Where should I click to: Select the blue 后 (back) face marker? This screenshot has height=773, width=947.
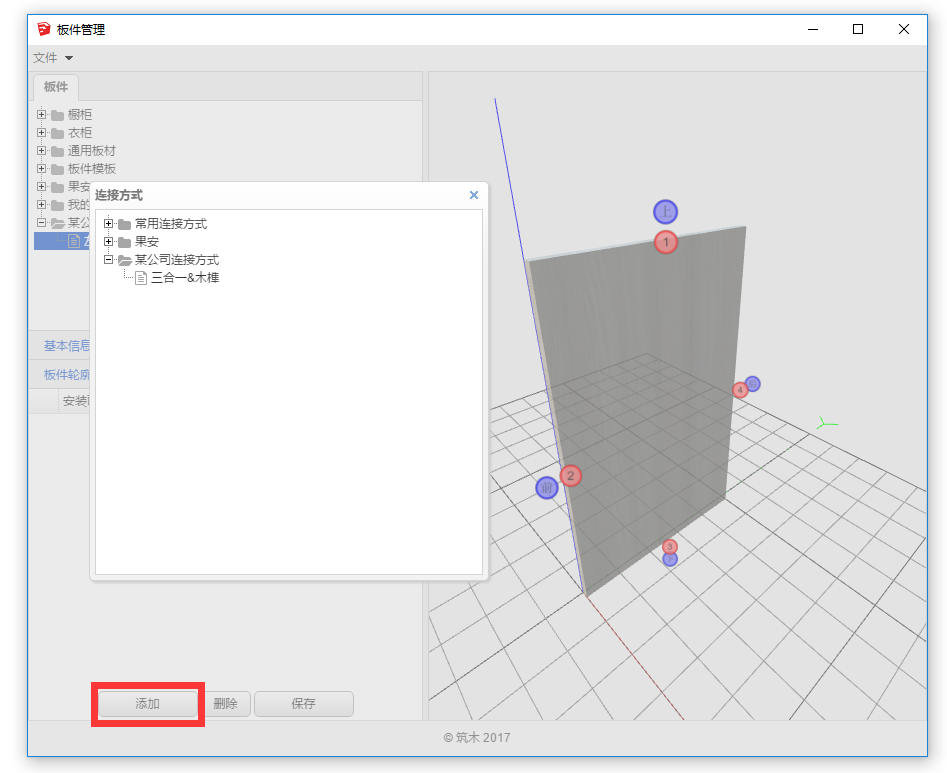coord(753,383)
